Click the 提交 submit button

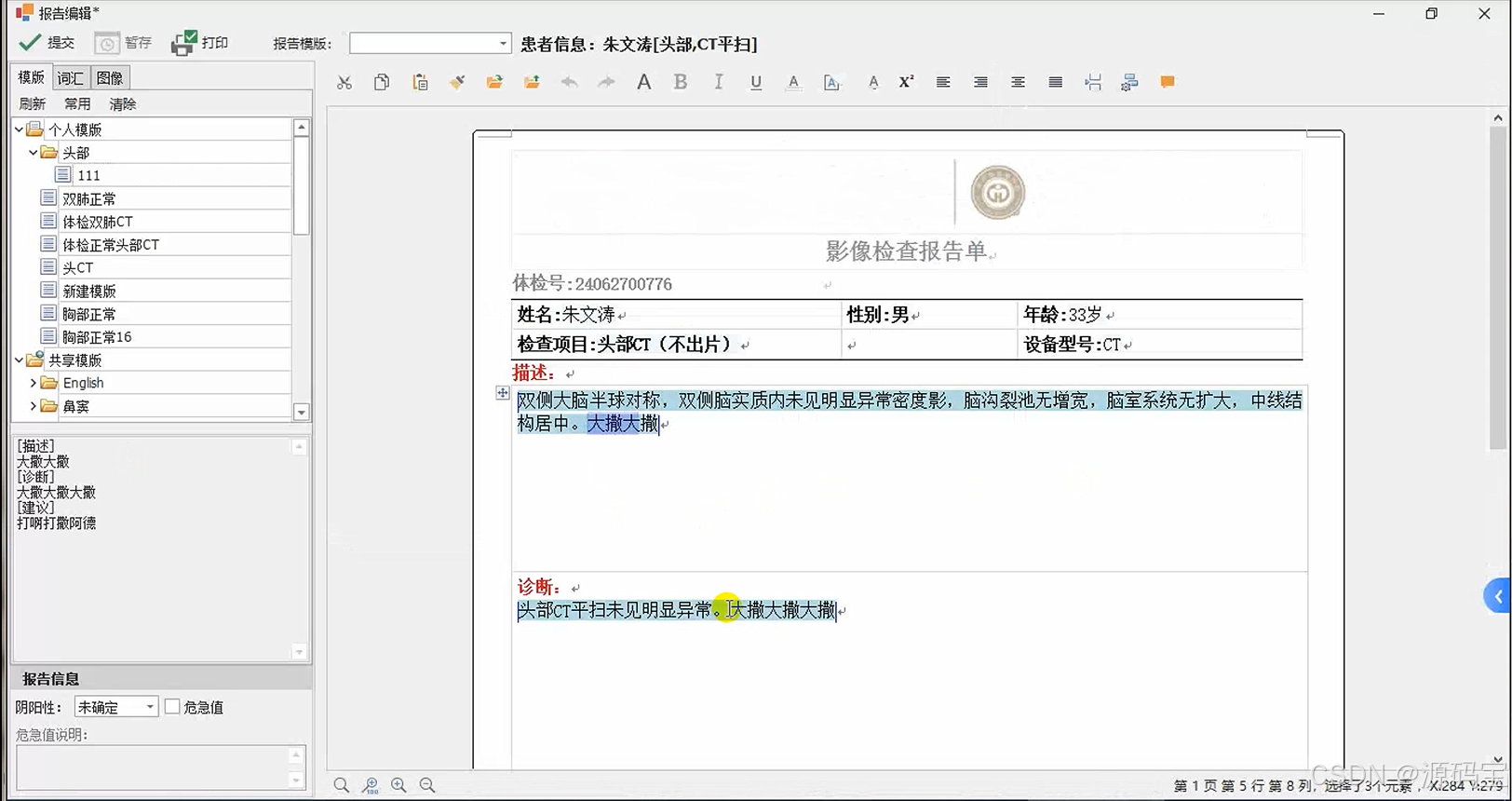tap(47, 43)
